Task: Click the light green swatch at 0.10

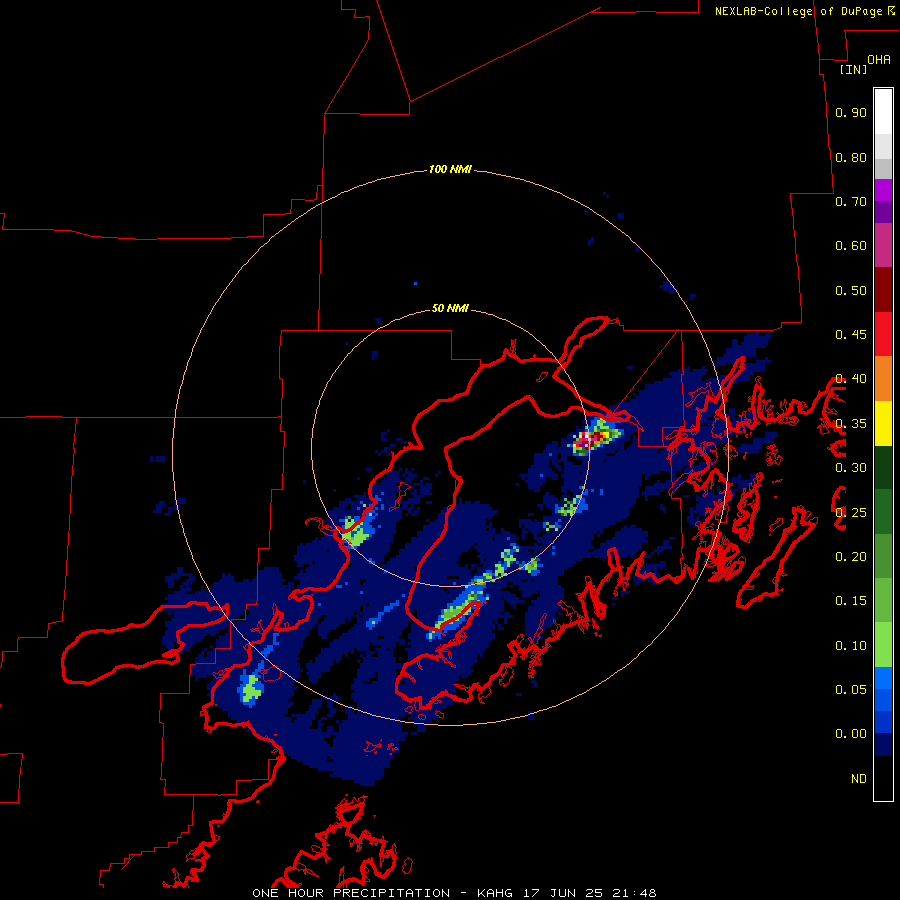Action: point(883,645)
